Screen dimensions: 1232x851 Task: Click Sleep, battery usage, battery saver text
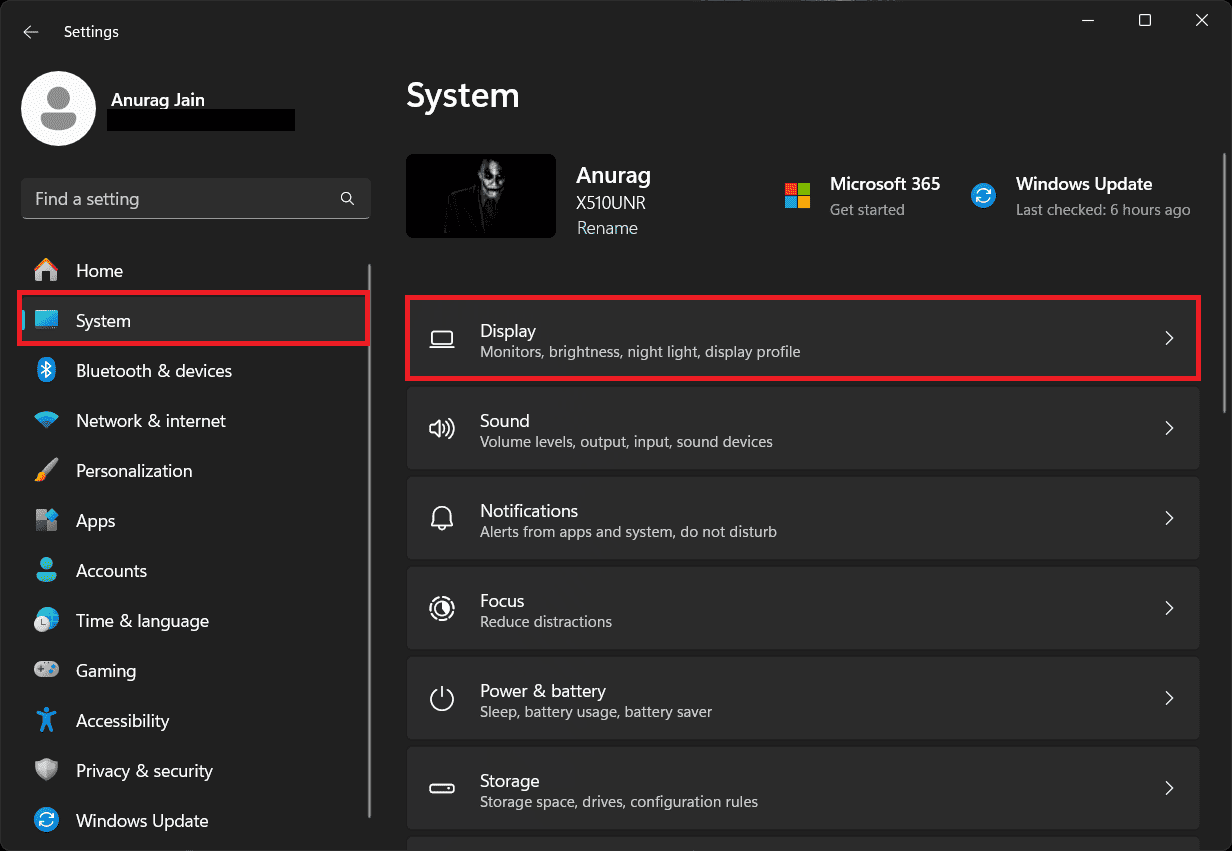click(596, 712)
